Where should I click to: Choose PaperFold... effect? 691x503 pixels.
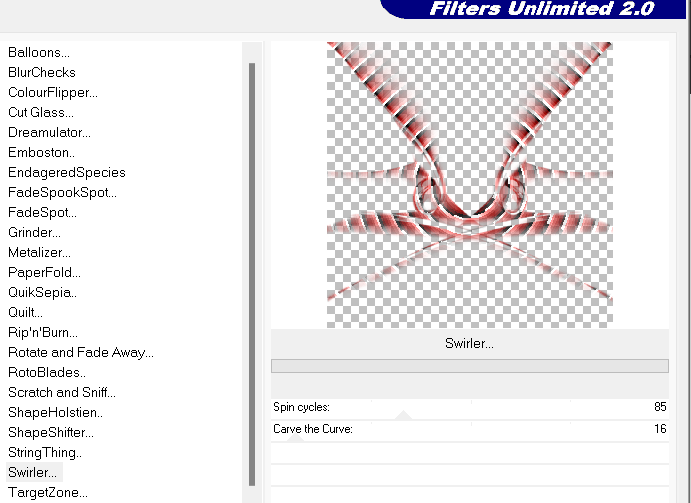click(x=45, y=272)
